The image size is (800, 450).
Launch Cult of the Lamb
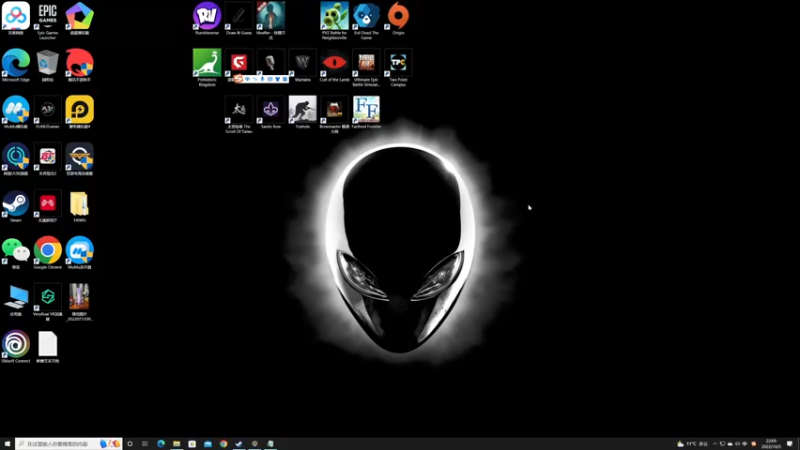tap(334, 65)
